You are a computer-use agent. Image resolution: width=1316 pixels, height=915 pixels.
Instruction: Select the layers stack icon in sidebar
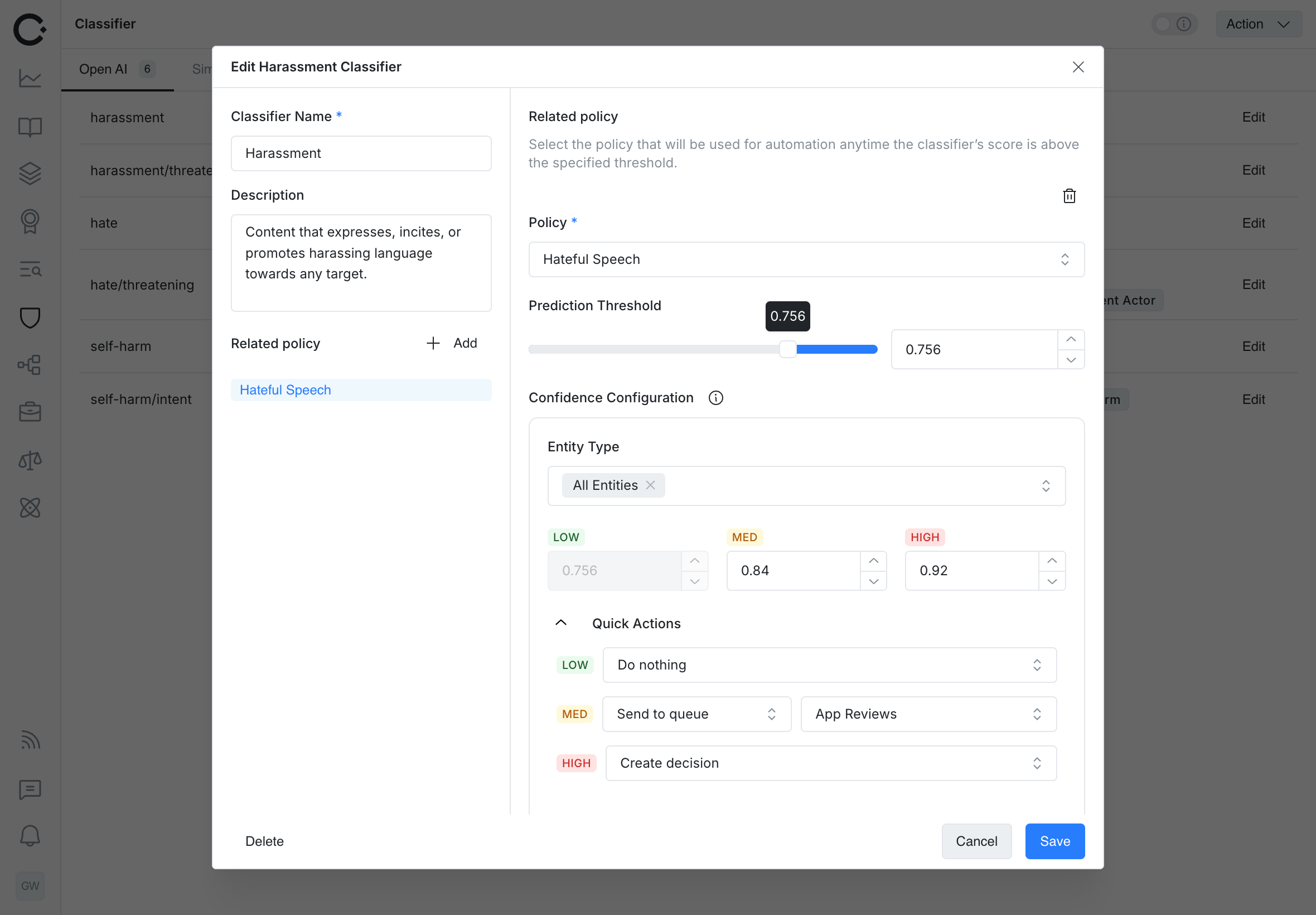click(x=29, y=174)
